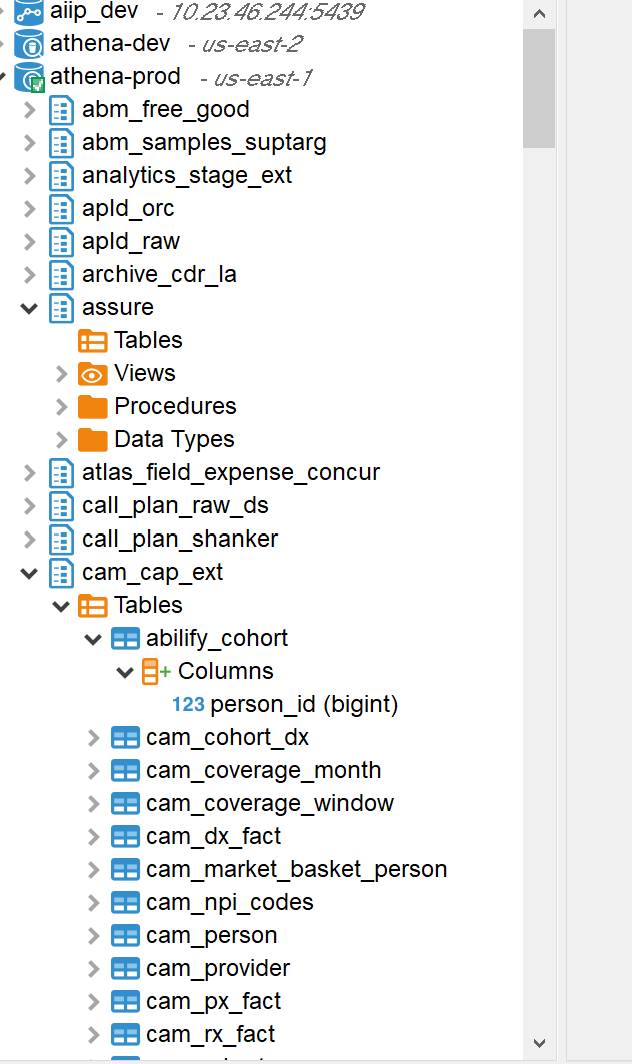Collapse the Columns node chevron
Image resolution: width=632 pixels, height=1064 pixels.
125,671
